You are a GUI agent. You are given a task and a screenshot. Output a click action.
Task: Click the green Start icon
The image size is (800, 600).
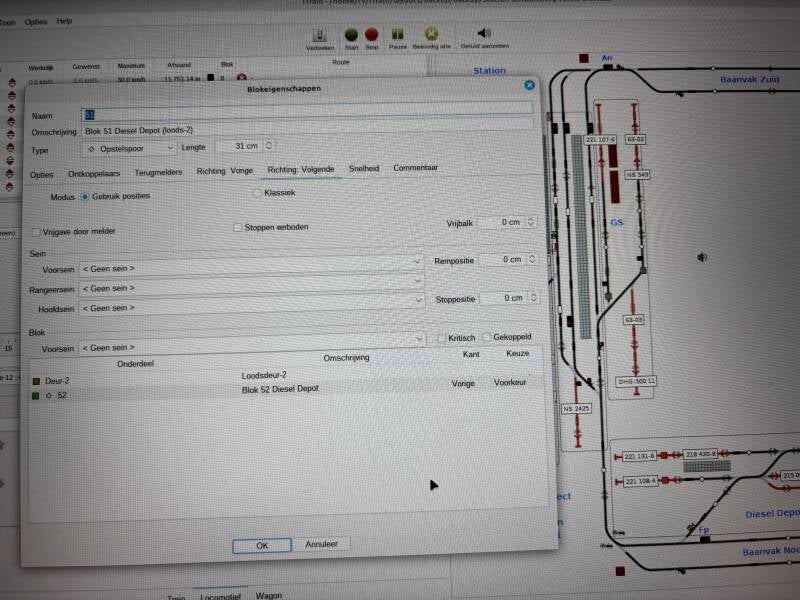(x=351, y=35)
